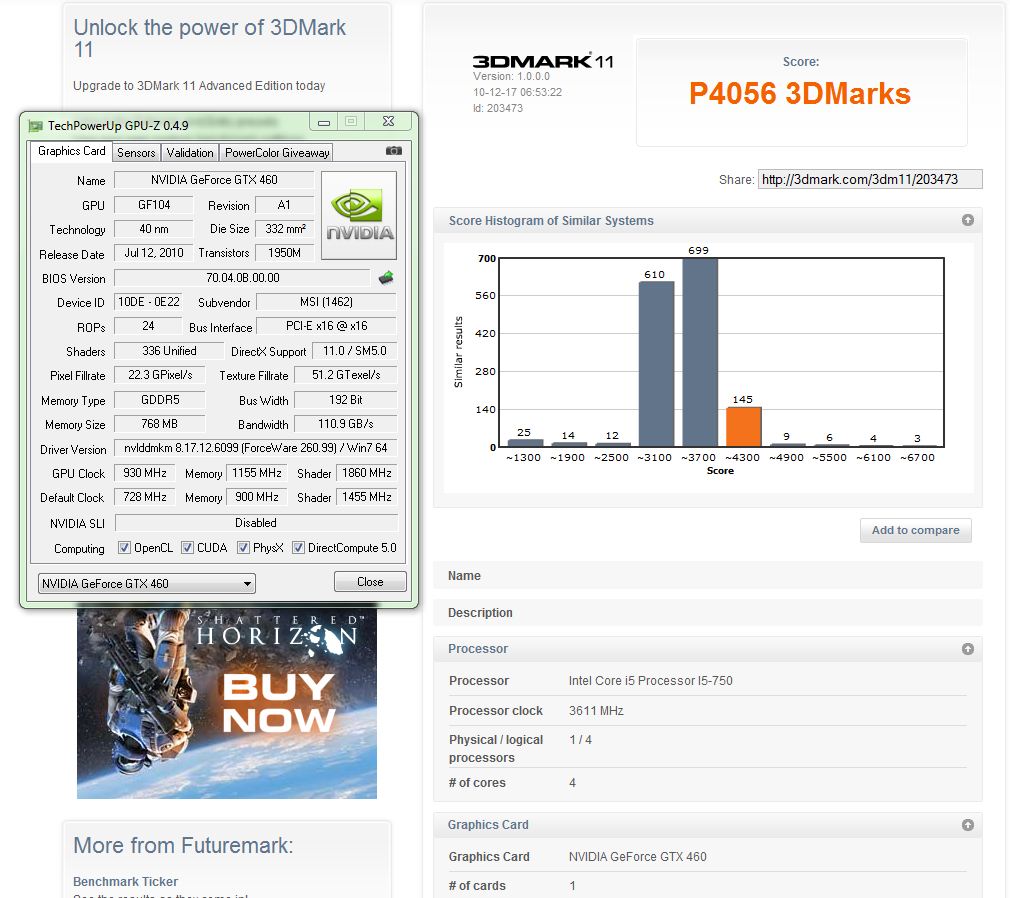Image resolution: width=1010 pixels, height=898 pixels.
Task: Click the Close button in GPU-Z
Action: pos(370,582)
